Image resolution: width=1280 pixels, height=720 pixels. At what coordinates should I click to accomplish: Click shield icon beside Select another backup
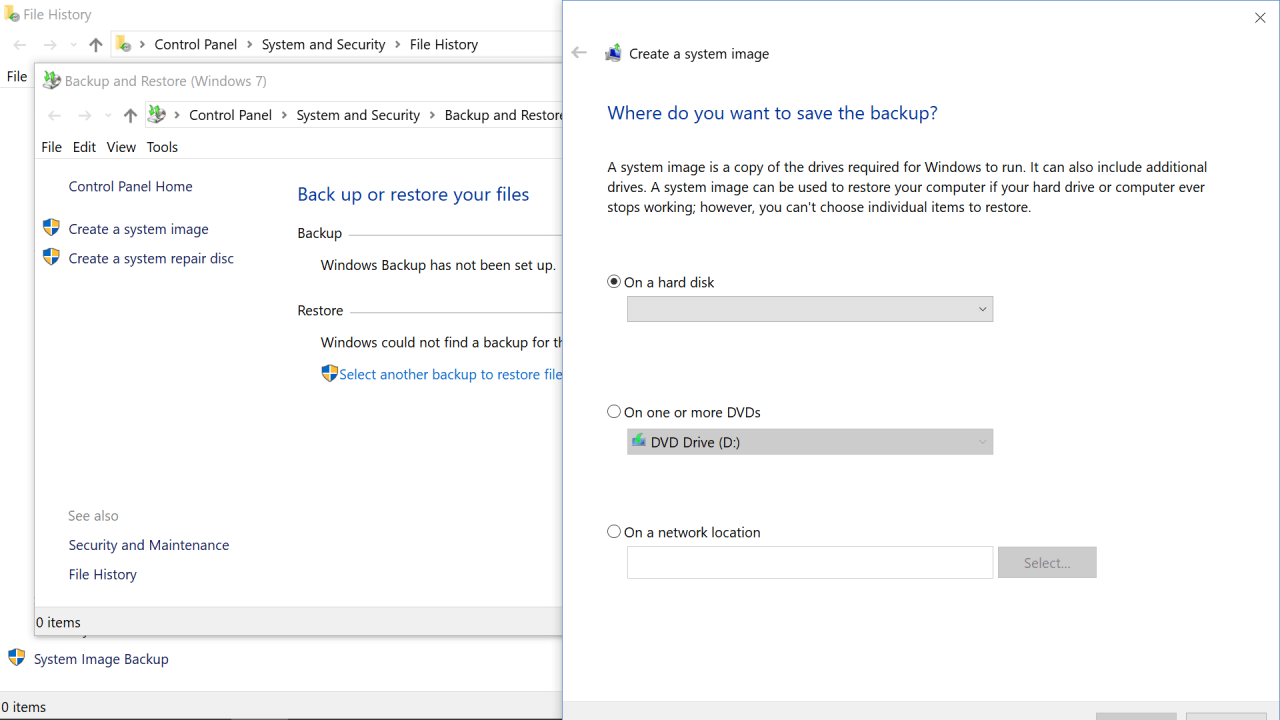(x=329, y=373)
